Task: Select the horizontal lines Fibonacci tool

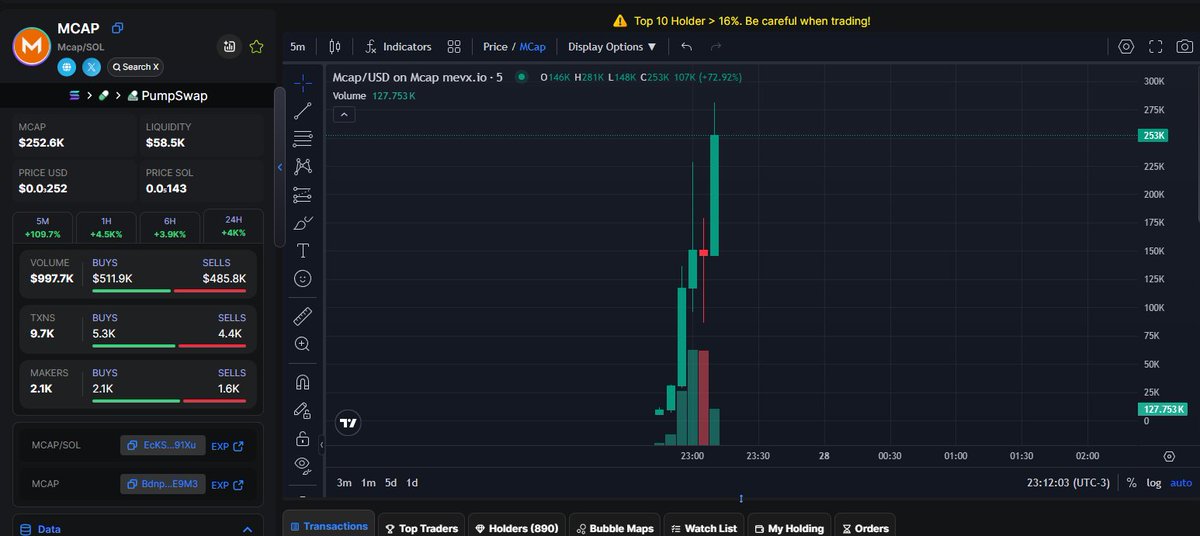Action: coord(303,139)
